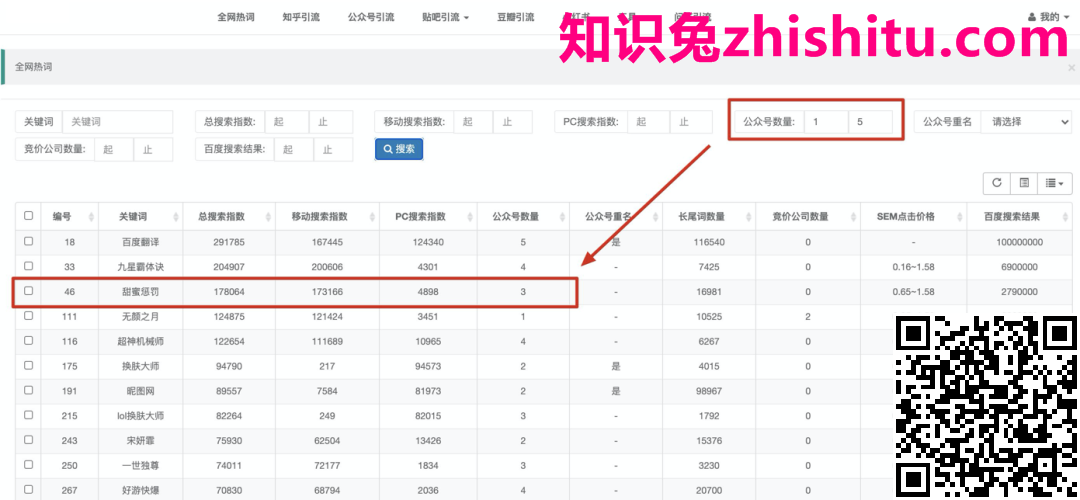
Task: Check the row for 宋妍霏
Action: (x=28, y=439)
